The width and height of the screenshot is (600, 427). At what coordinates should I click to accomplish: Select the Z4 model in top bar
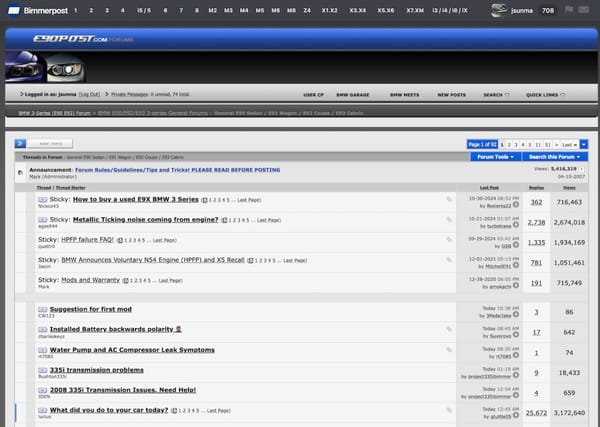click(x=307, y=10)
